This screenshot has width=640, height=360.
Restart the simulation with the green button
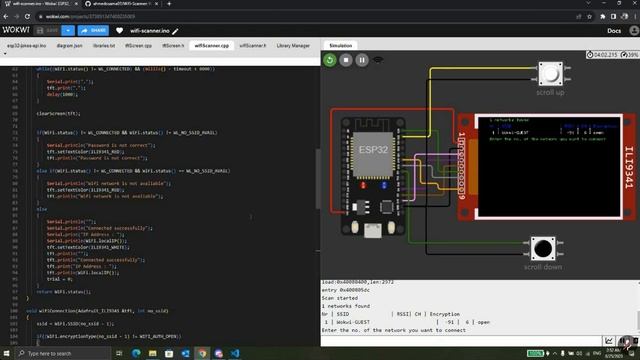(330, 60)
